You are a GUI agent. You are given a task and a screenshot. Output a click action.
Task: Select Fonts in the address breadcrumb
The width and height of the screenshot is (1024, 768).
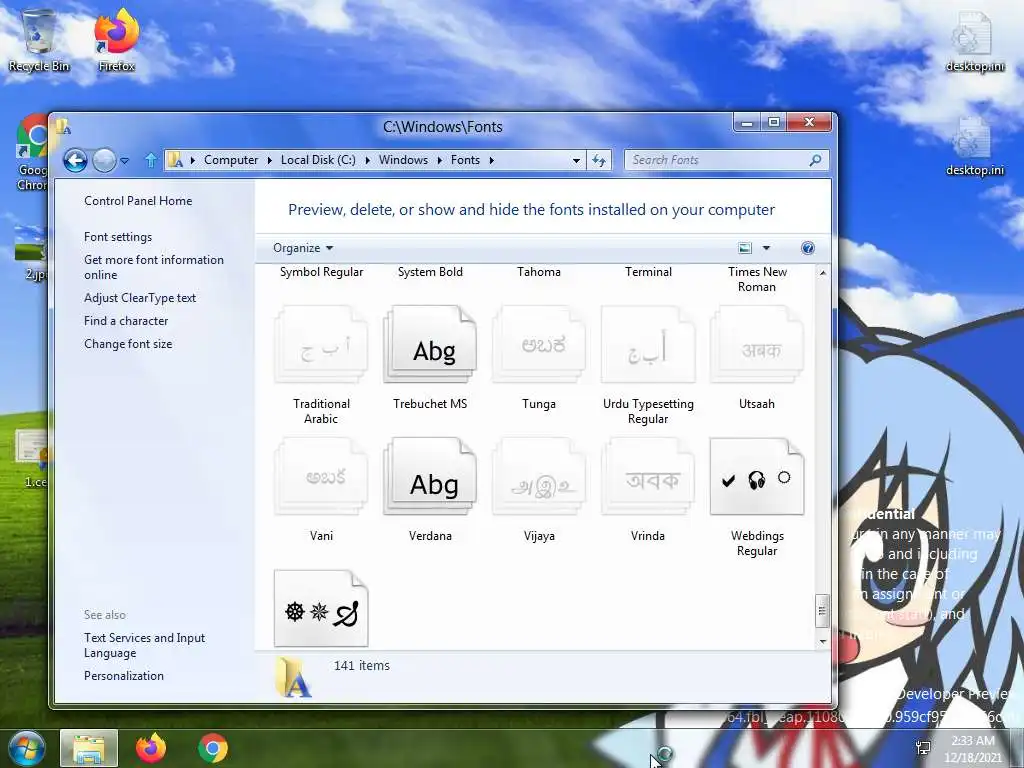pos(465,160)
